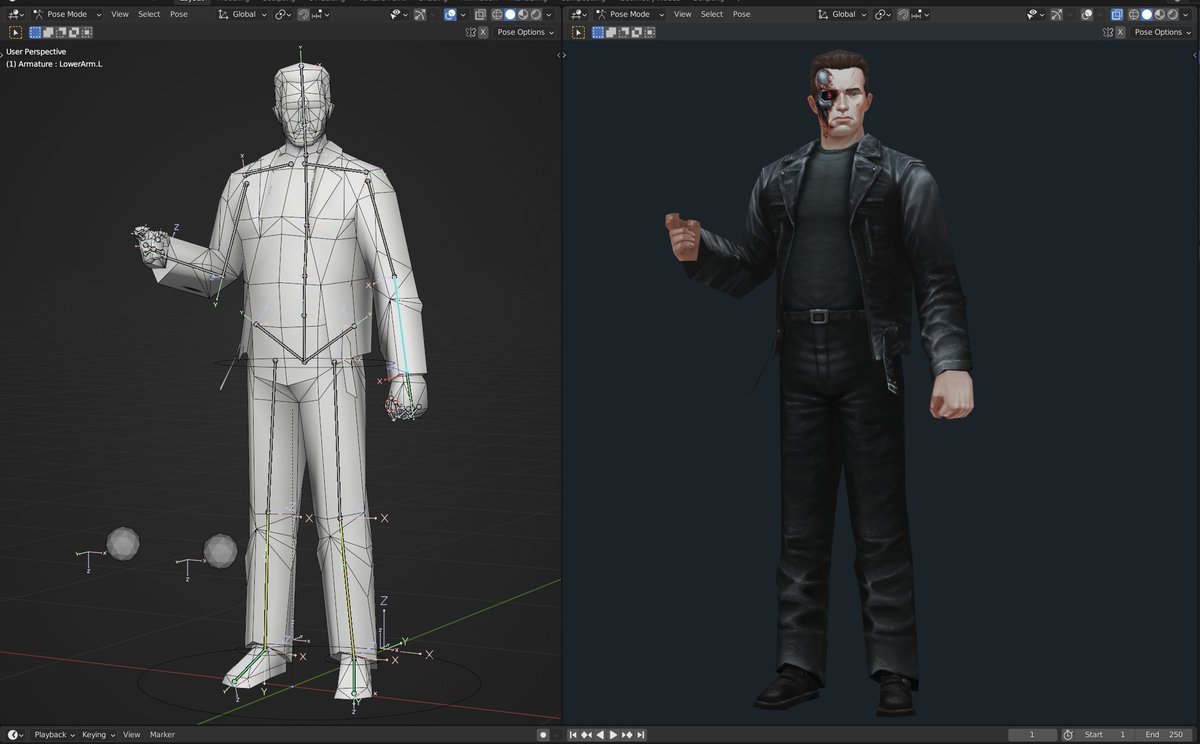The width and height of the screenshot is (1200, 744).
Task: Select solid shading in left viewport
Action: 510,14
